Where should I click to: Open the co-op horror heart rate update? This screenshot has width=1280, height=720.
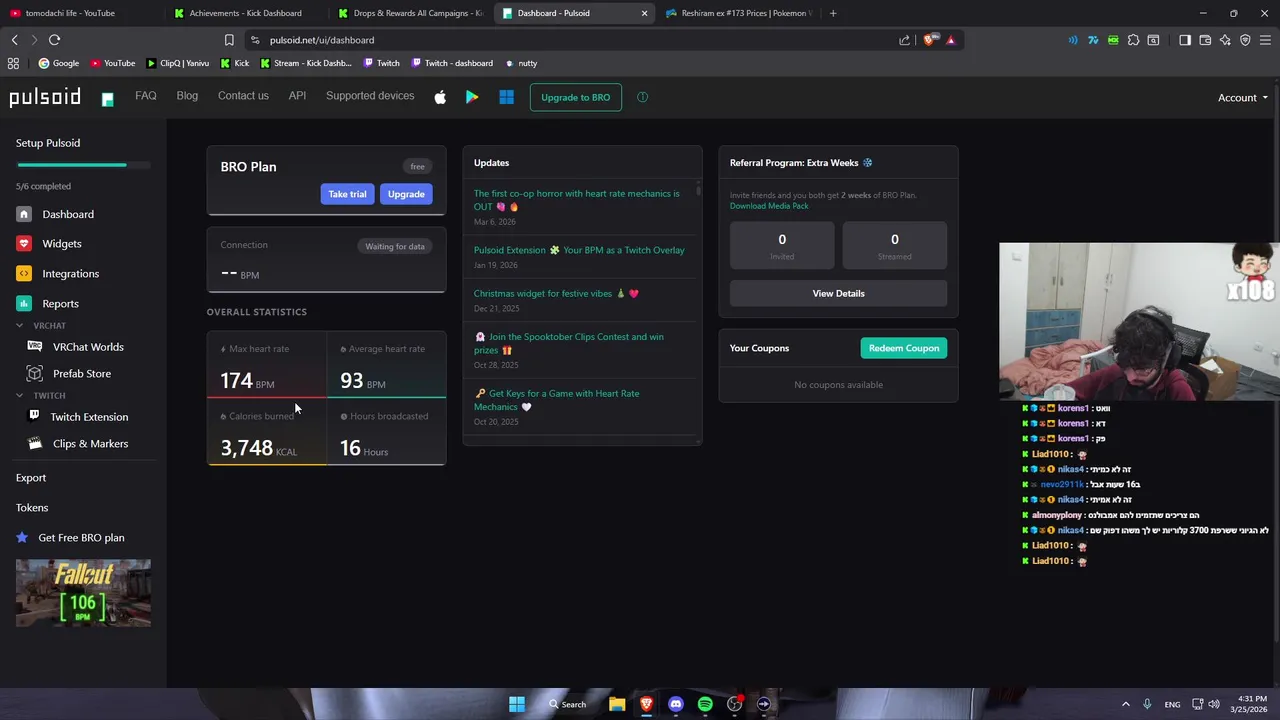tap(577, 200)
